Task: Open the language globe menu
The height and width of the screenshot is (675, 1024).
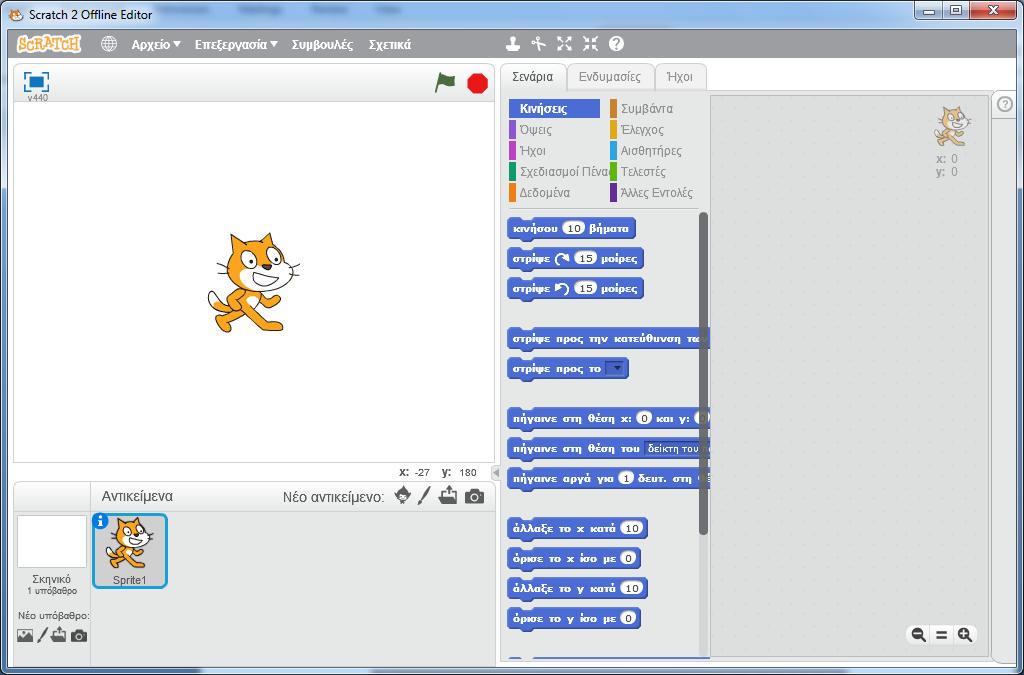Action: [109, 44]
